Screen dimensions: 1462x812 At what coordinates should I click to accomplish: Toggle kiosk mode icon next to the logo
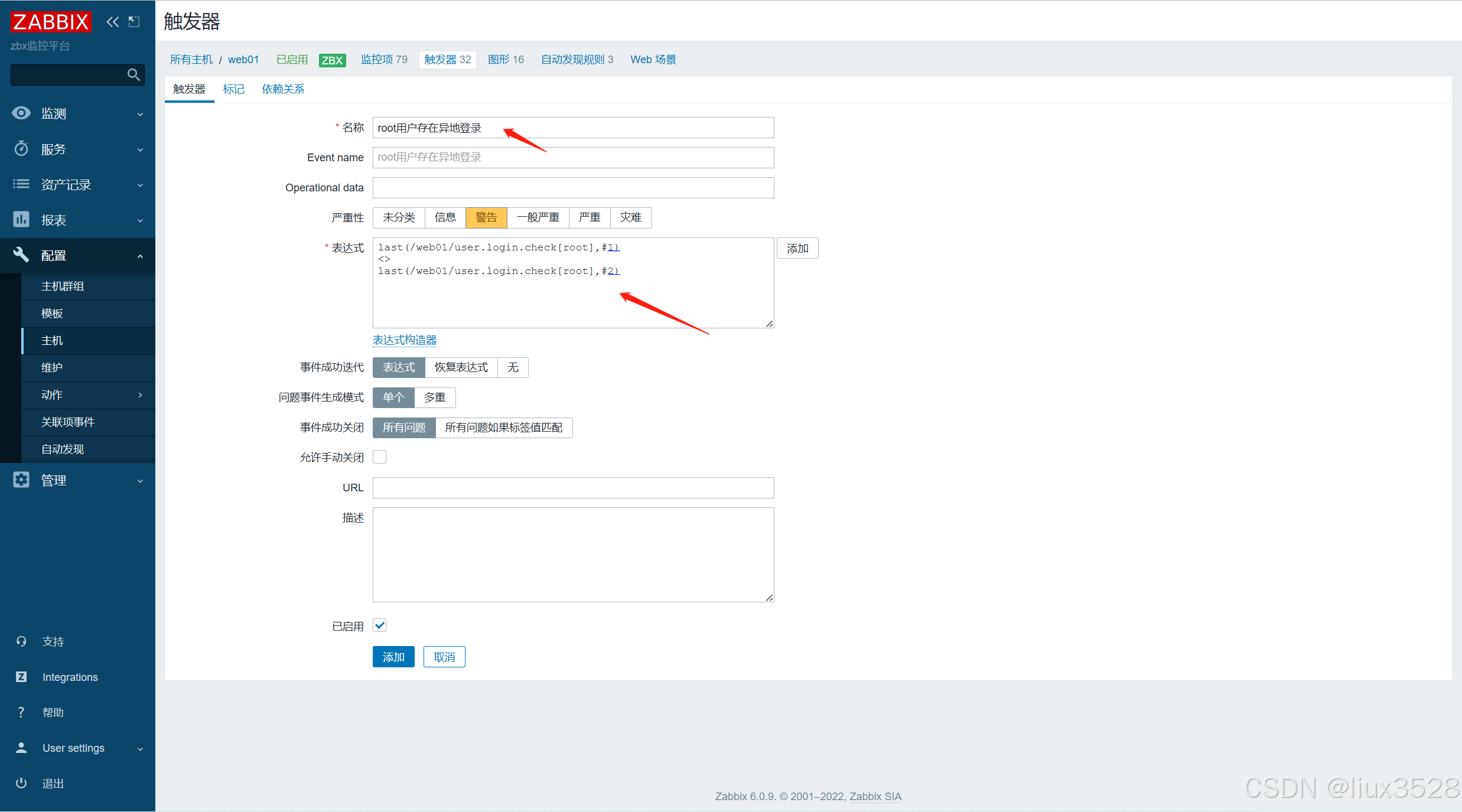click(x=134, y=22)
